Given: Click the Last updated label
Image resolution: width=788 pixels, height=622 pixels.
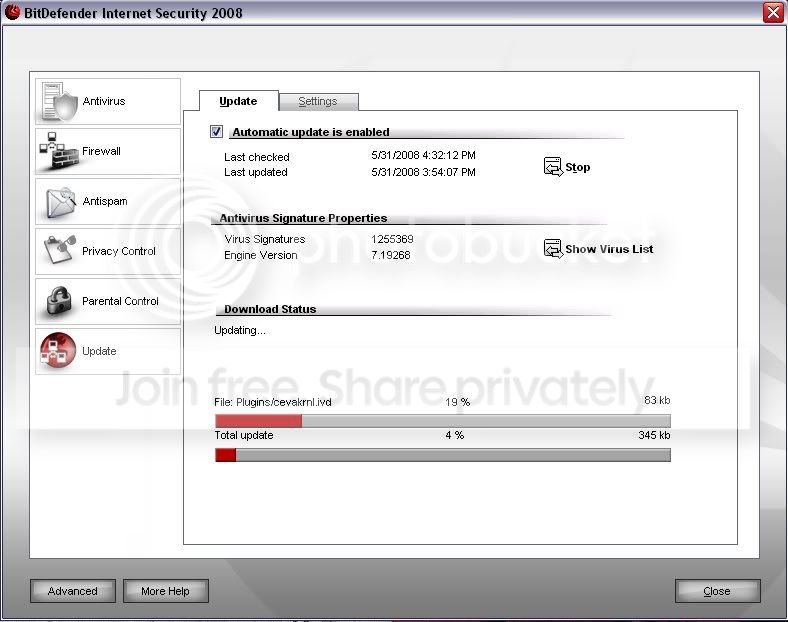Looking at the screenshot, I should click(x=256, y=172).
